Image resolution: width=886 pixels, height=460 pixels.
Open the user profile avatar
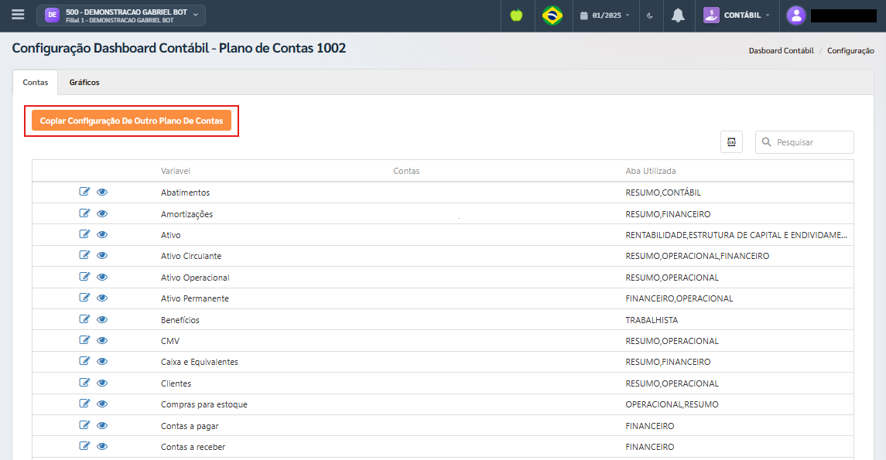click(x=796, y=15)
